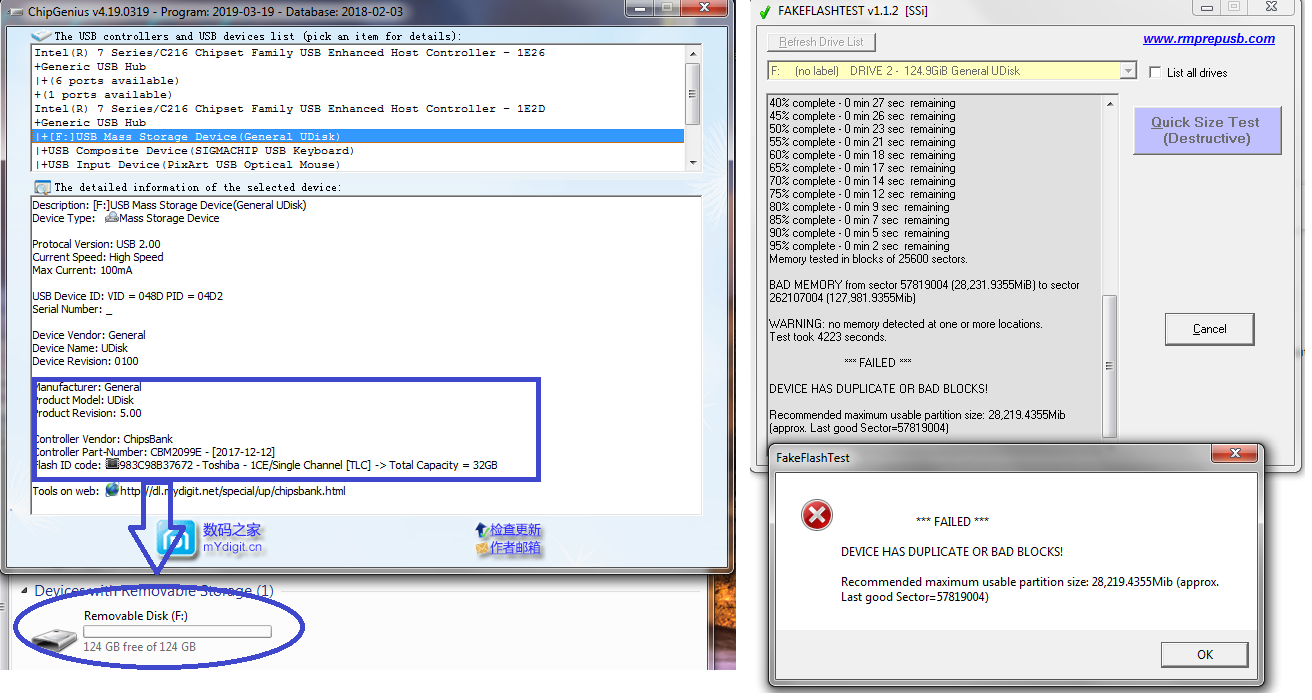Select USB Mass Storage Device(General UDisk) row
The width and height of the screenshot is (1312, 700).
[359, 137]
